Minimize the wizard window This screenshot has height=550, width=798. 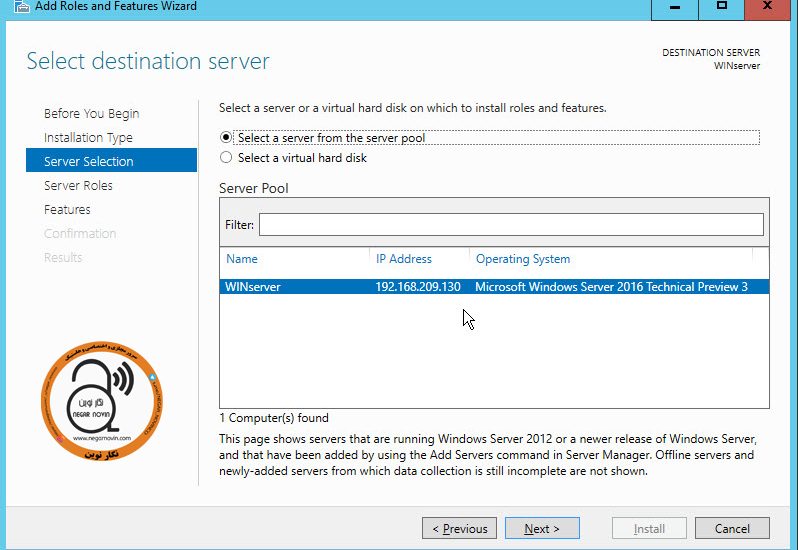pos(675,8)
